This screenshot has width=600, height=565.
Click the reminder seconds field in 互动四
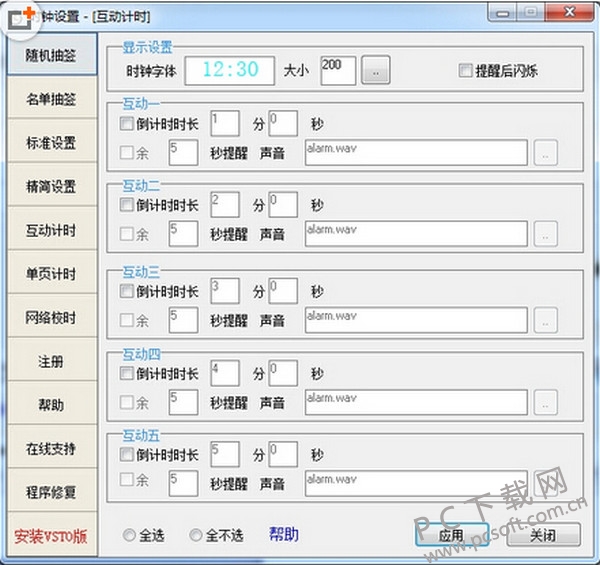pos(183,402)
